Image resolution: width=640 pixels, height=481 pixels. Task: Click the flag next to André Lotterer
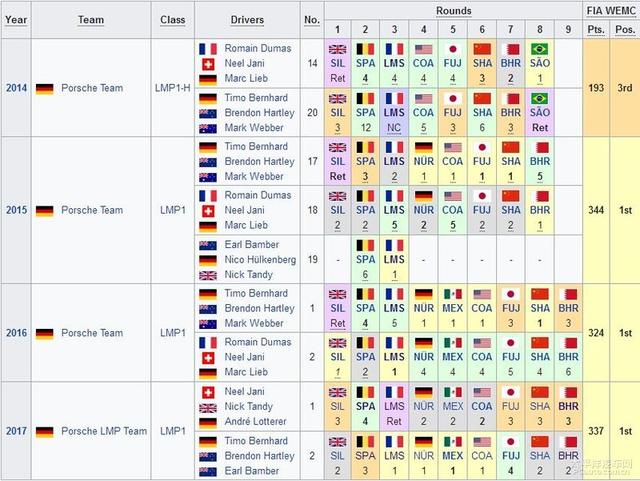(208, 423)
